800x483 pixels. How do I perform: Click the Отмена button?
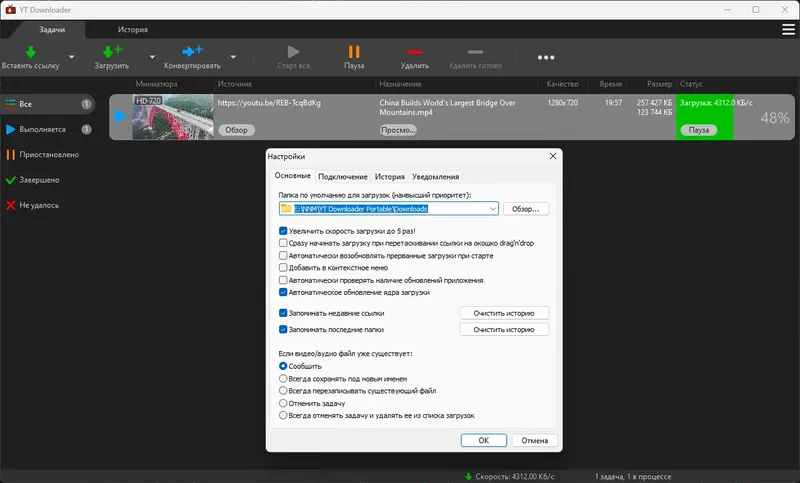[535, 440]
